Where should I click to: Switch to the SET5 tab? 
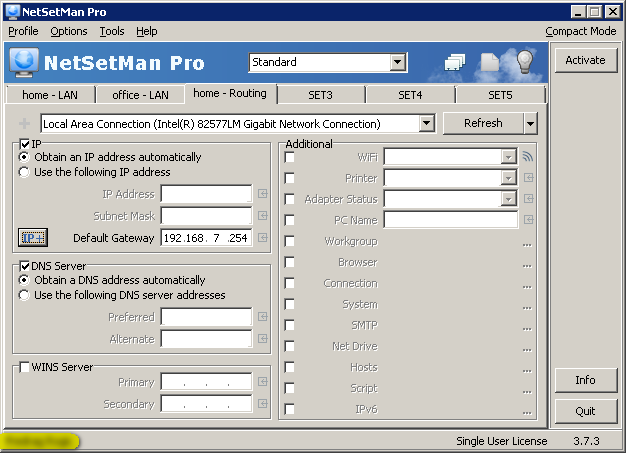500,95
